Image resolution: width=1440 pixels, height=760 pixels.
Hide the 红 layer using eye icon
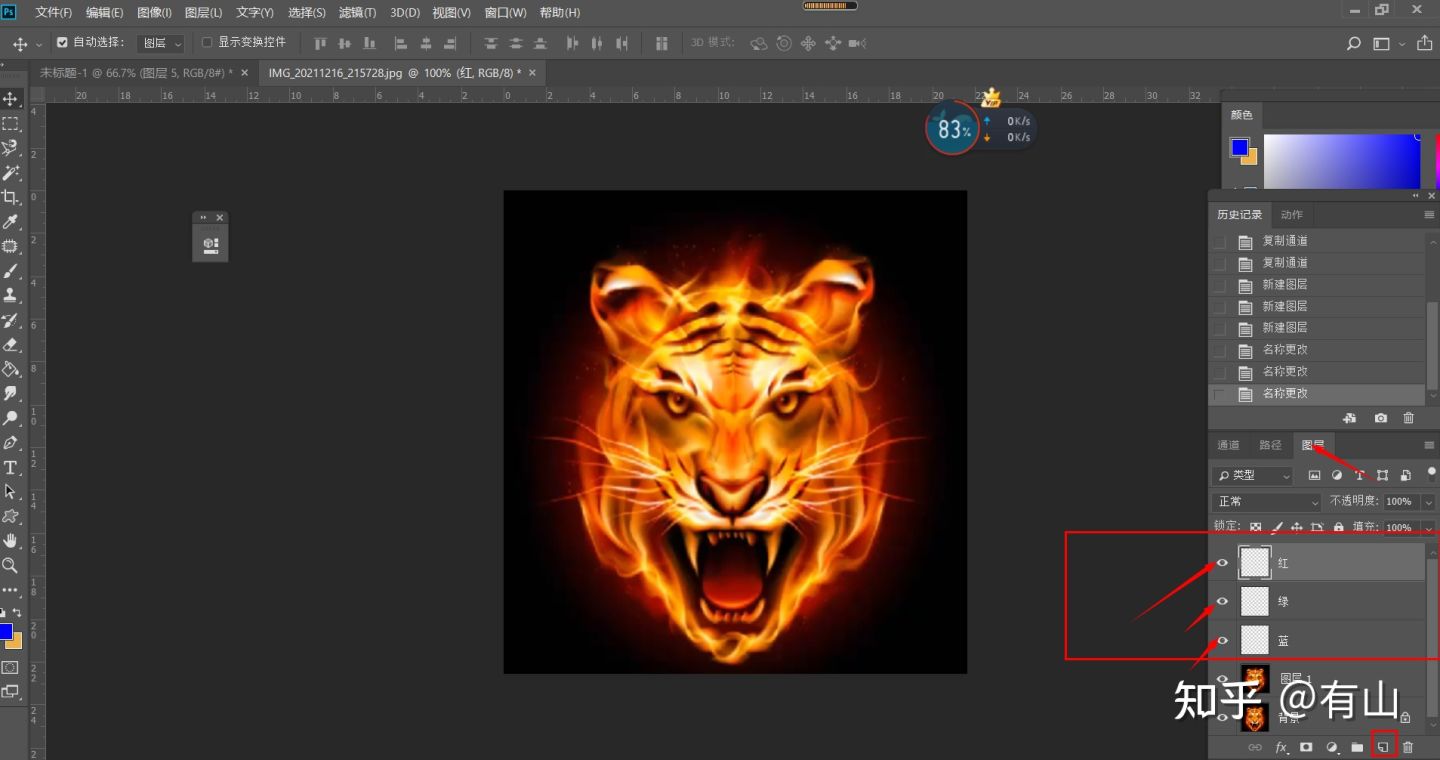click(x=1222, y=563)
